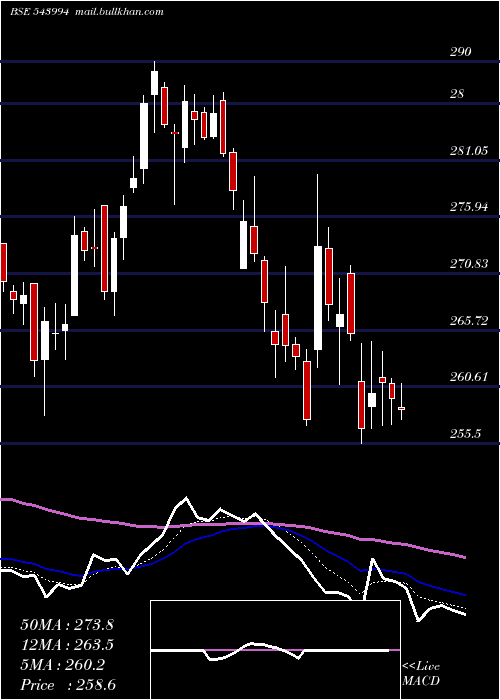Click the 270.83 price axis label

tap(468, 264)
